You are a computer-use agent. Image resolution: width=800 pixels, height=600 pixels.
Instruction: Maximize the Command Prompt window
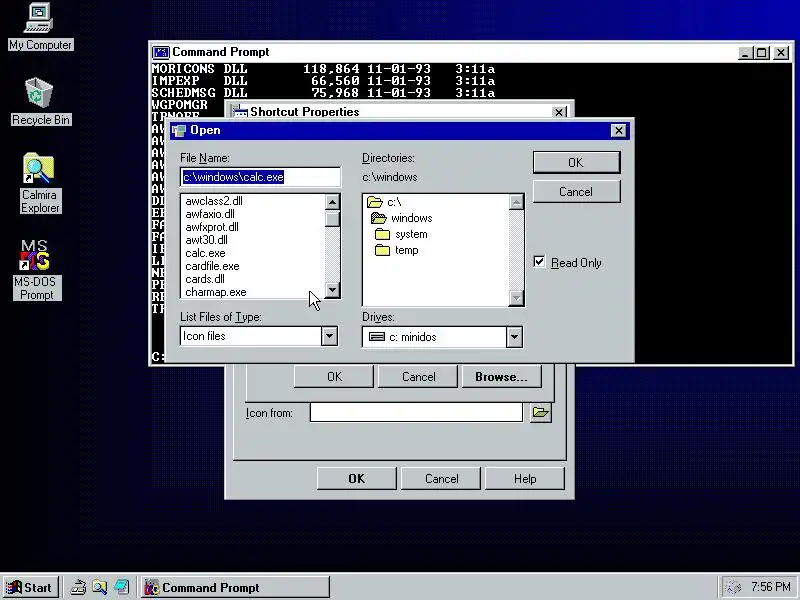762,53
